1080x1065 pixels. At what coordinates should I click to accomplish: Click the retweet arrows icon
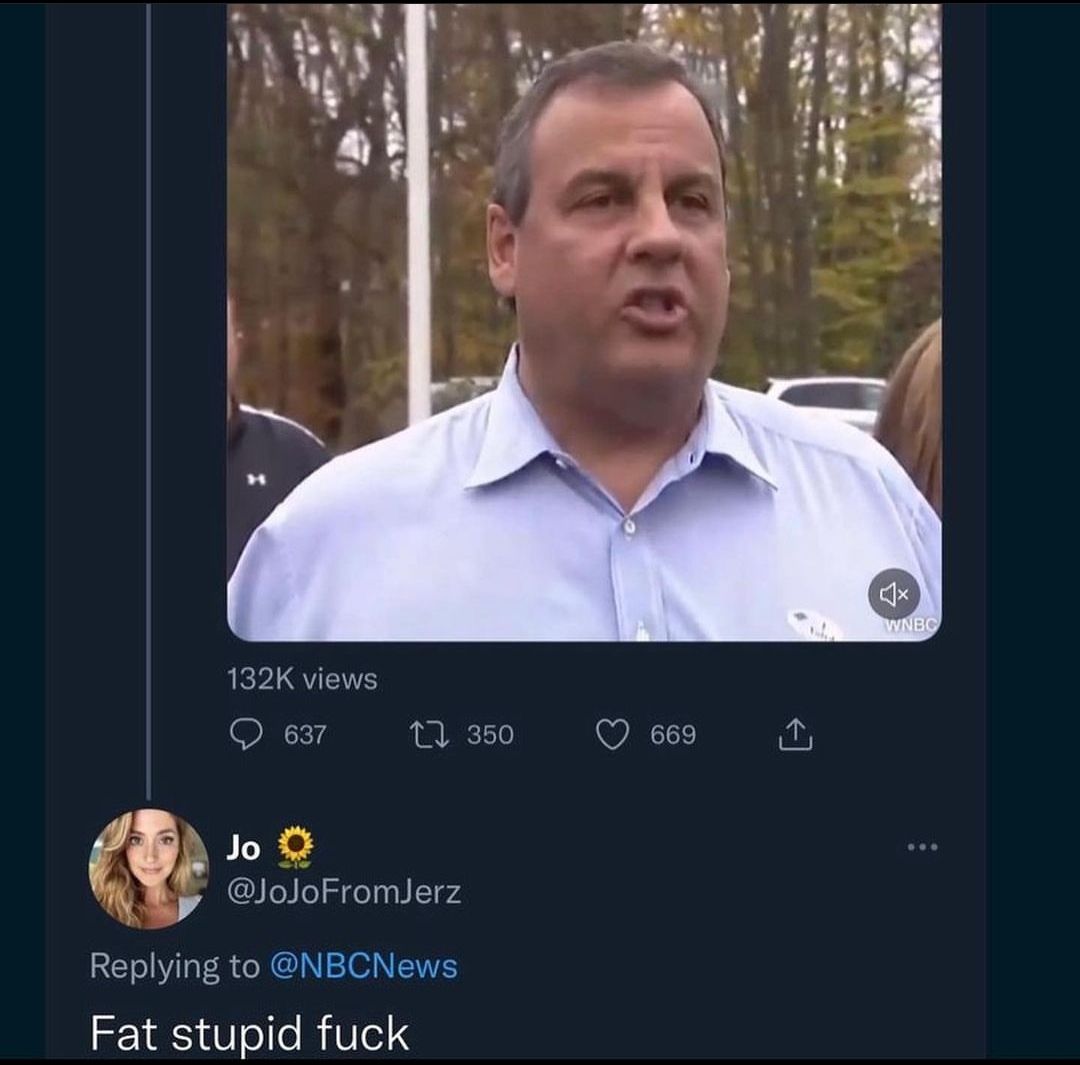430,734
